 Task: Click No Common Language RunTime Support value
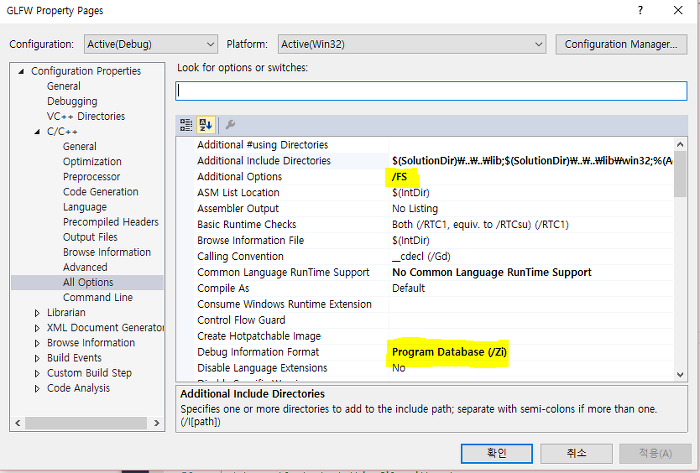point(492,273)
